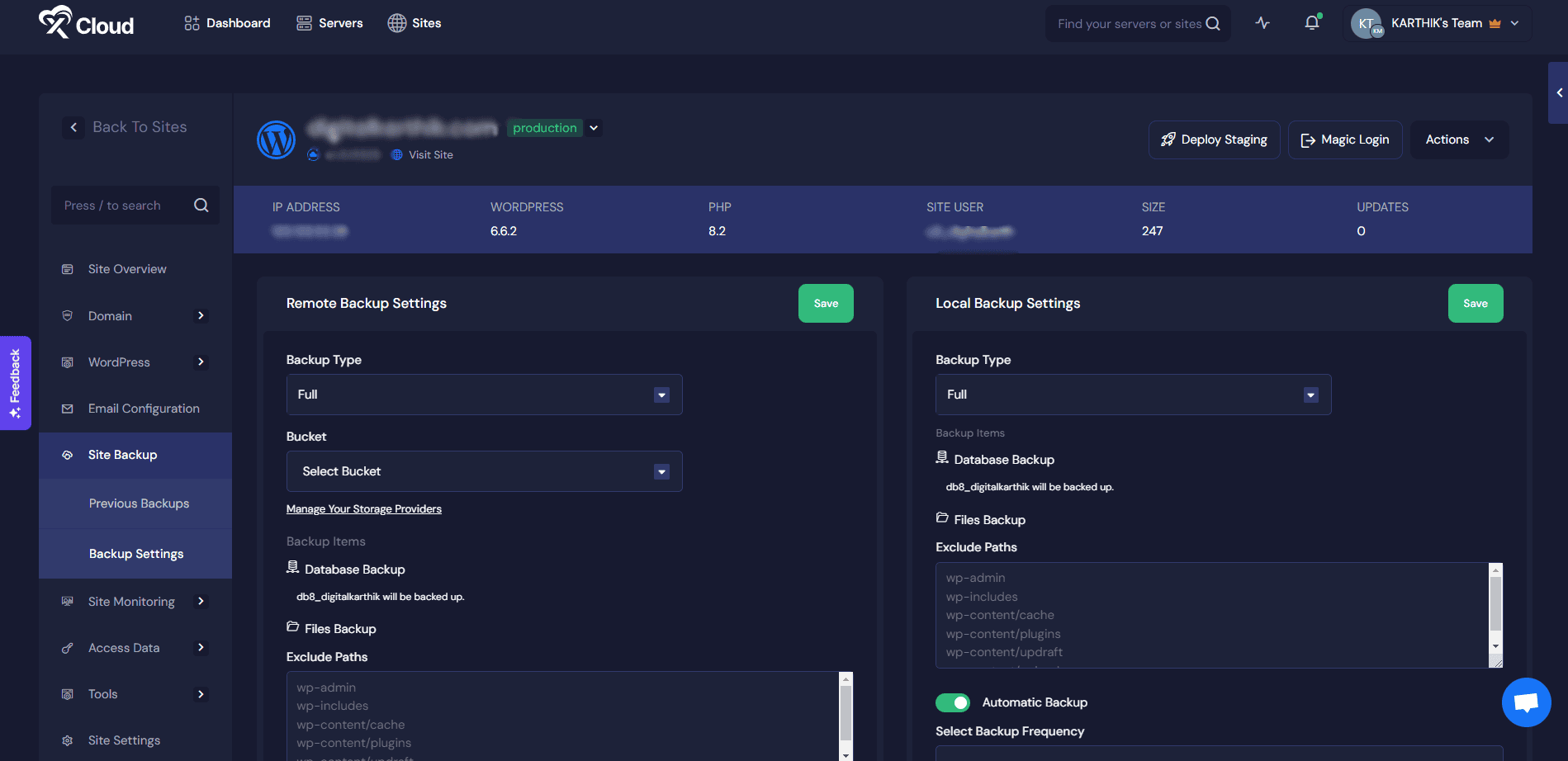Open the Dashboard page
The height and width of the screenshot is (761, 1568).
pos(227,23)
